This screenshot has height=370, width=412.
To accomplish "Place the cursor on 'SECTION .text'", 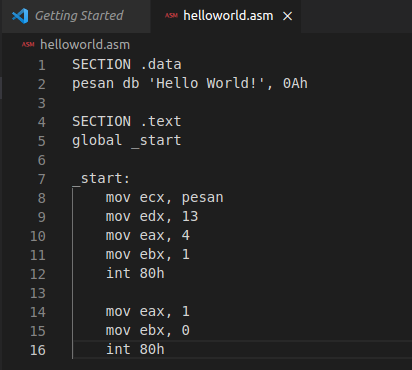I will [x=127, y=121].
